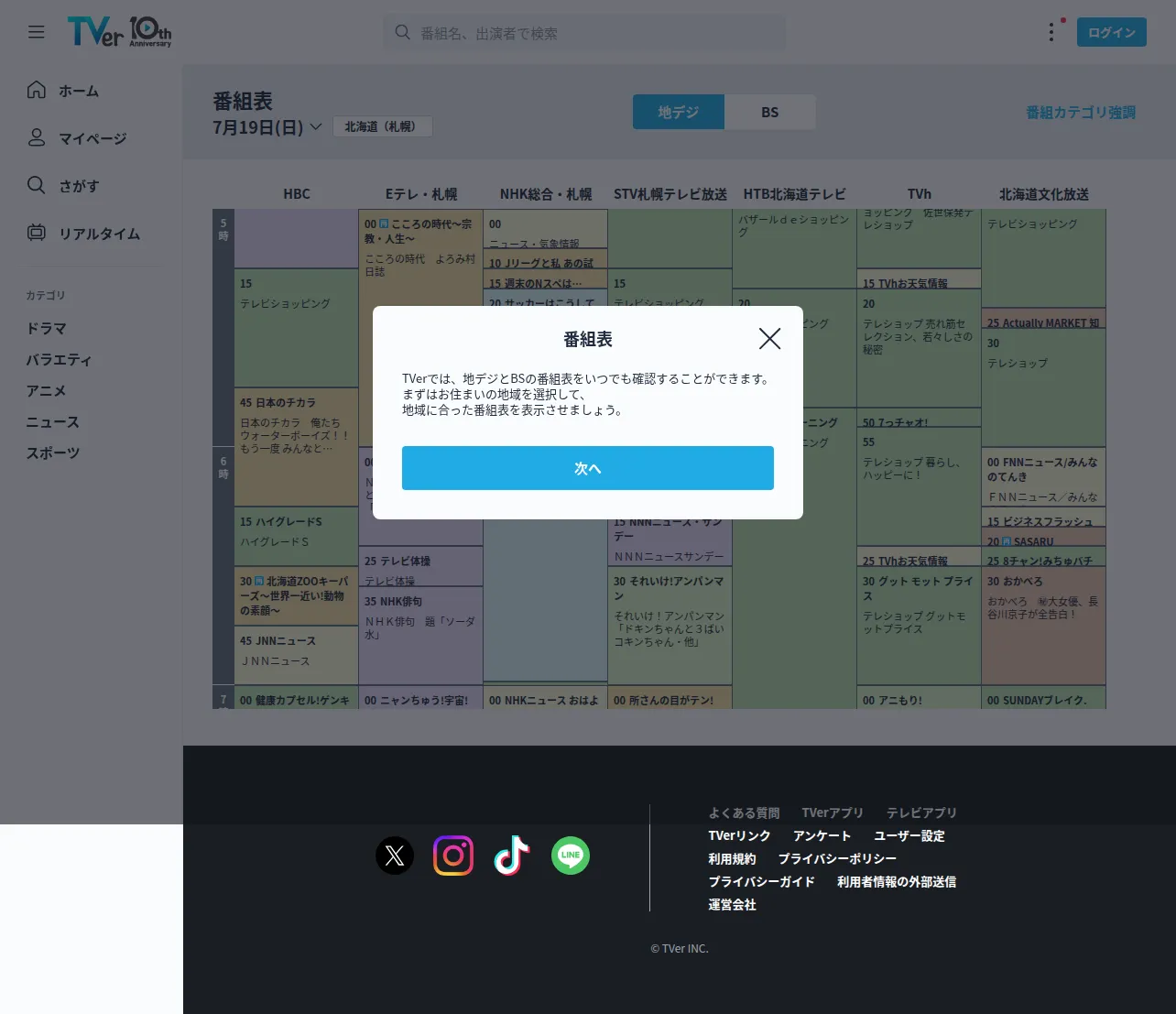This screenshot has height=1014, width=1176.
Task: Select the アニメ category
Action: [x=46, y=390]
